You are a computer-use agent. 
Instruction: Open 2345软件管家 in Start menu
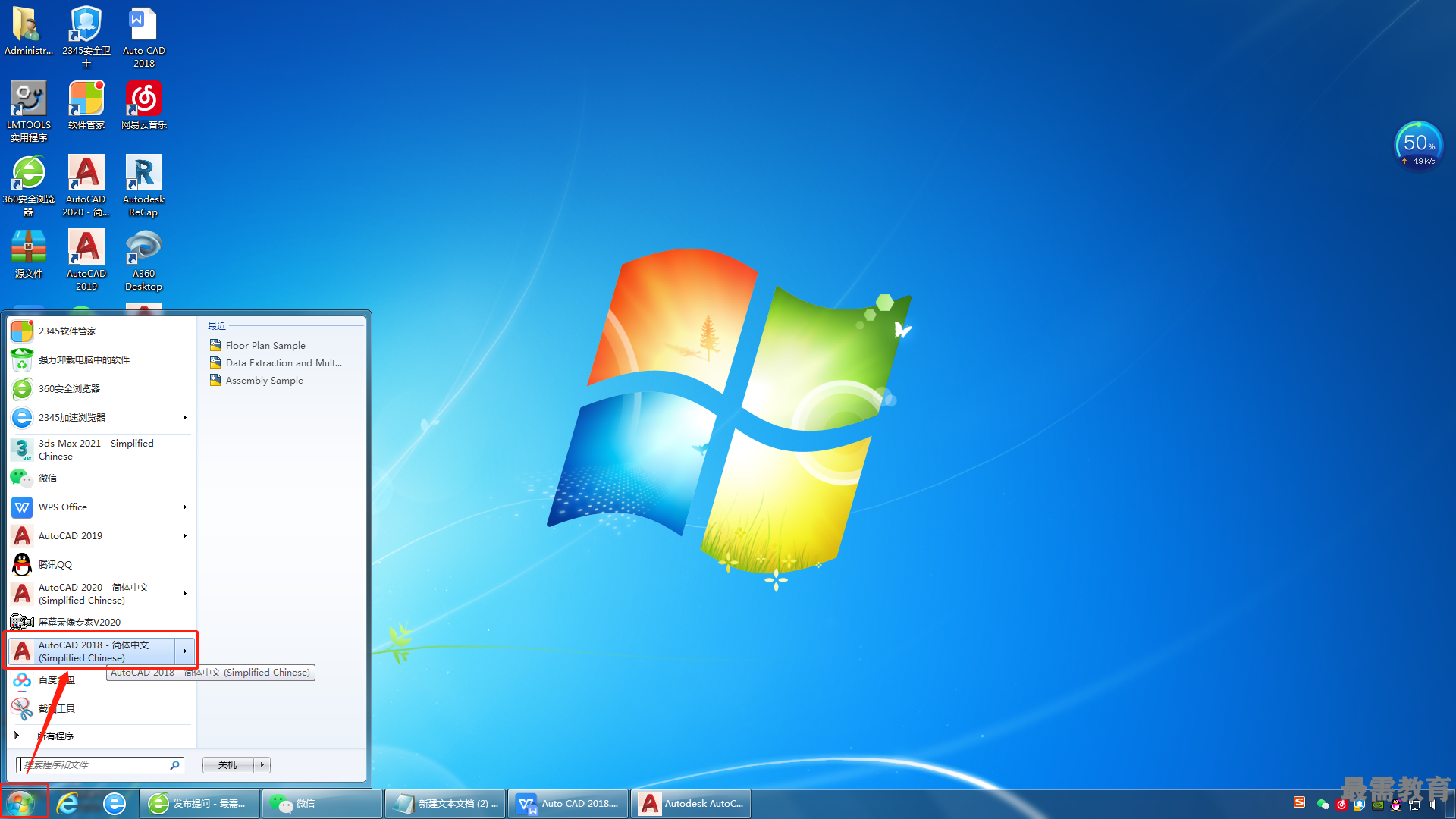(x=102, y=331)
